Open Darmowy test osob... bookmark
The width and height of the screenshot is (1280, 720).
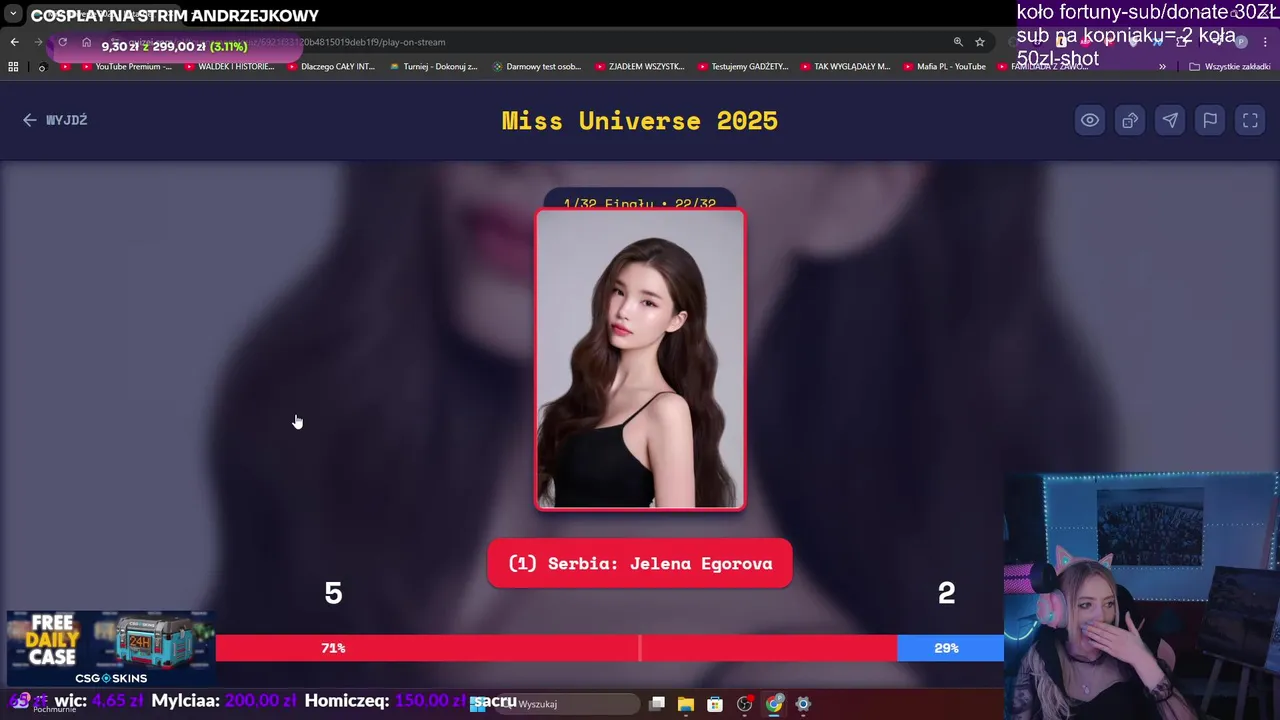537,67
